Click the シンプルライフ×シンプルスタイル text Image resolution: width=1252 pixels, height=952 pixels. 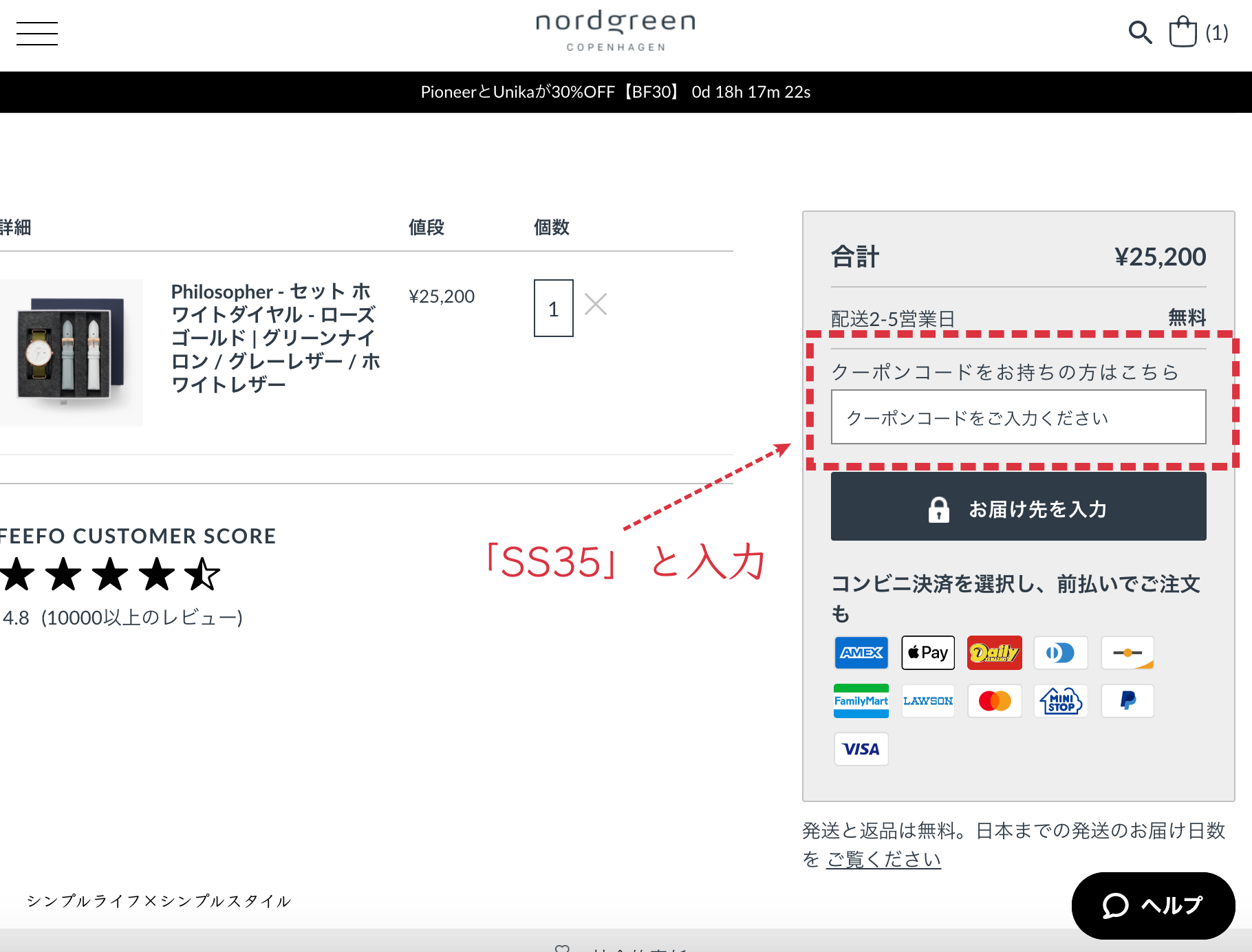[x=159, y=901]
